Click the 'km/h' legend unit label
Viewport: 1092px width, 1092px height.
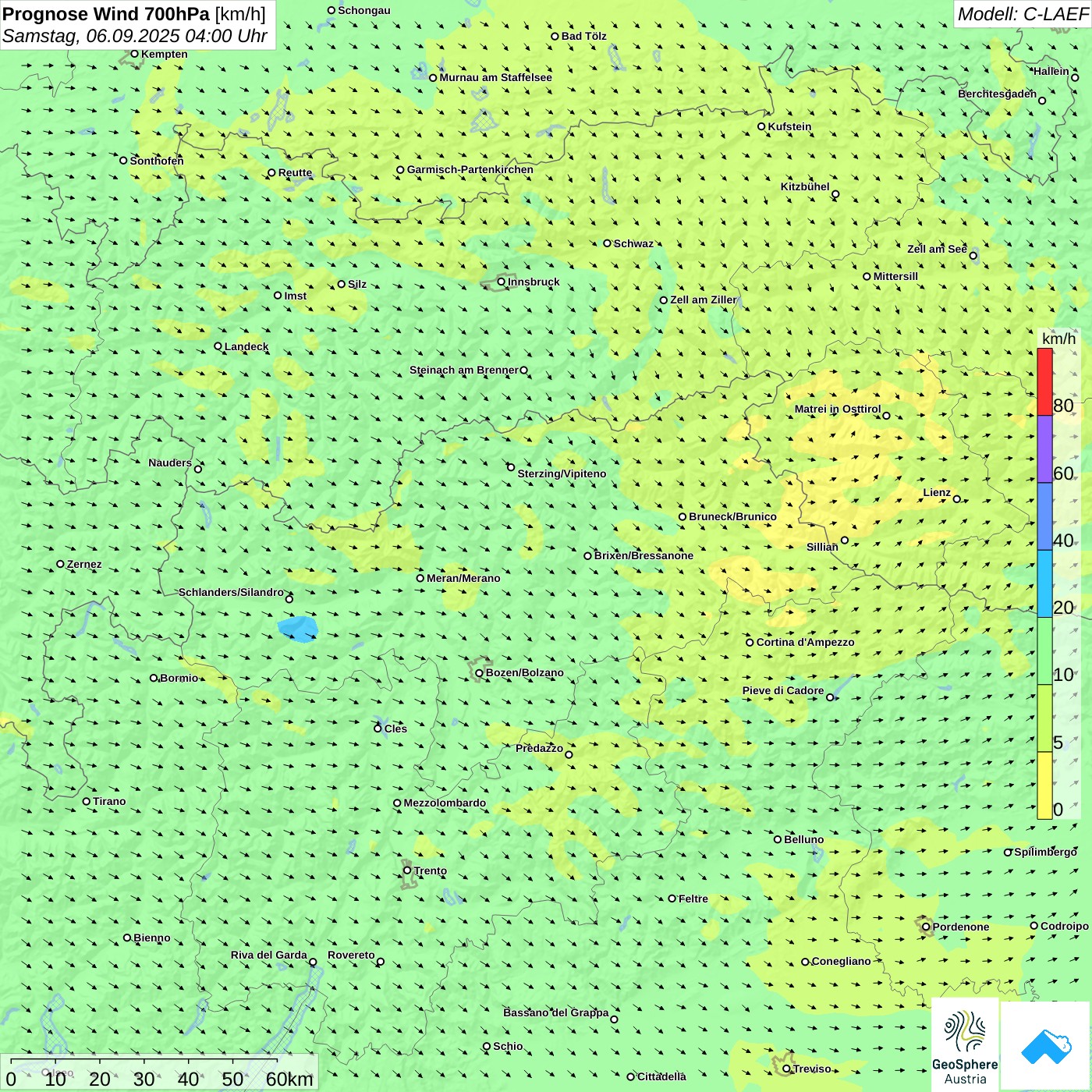[1058, 339]
